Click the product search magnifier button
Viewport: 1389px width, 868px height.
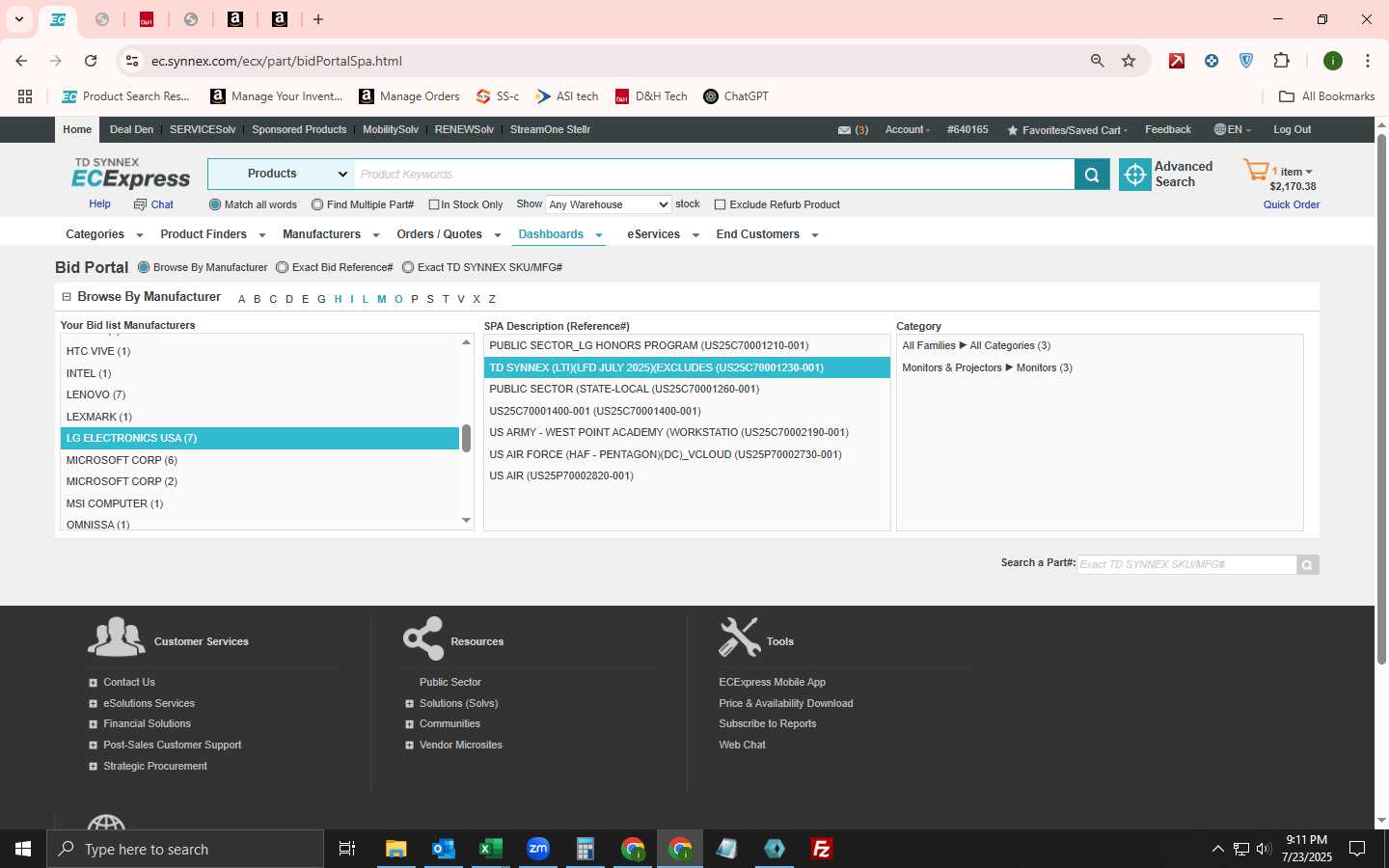coord(1092,175)
